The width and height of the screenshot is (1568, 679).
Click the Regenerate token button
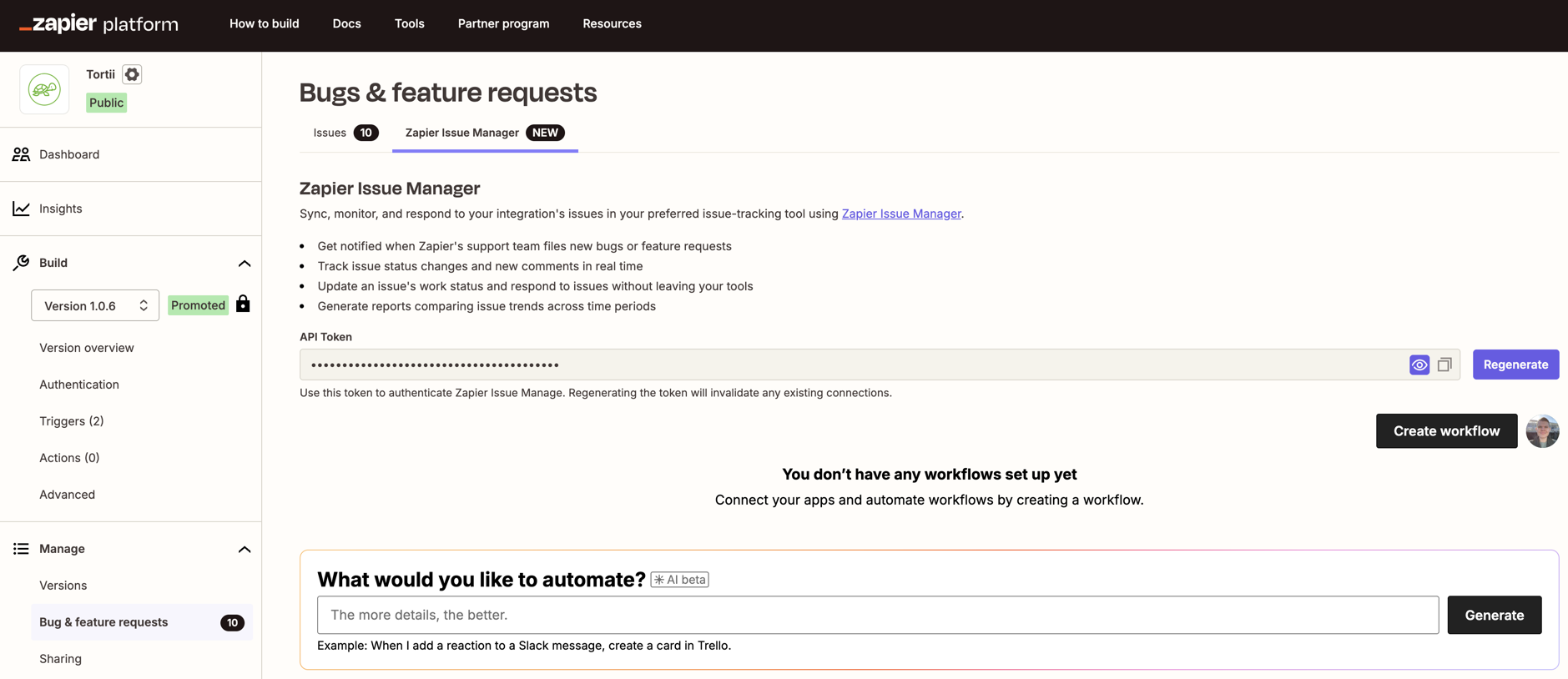tap(1515, 365)
